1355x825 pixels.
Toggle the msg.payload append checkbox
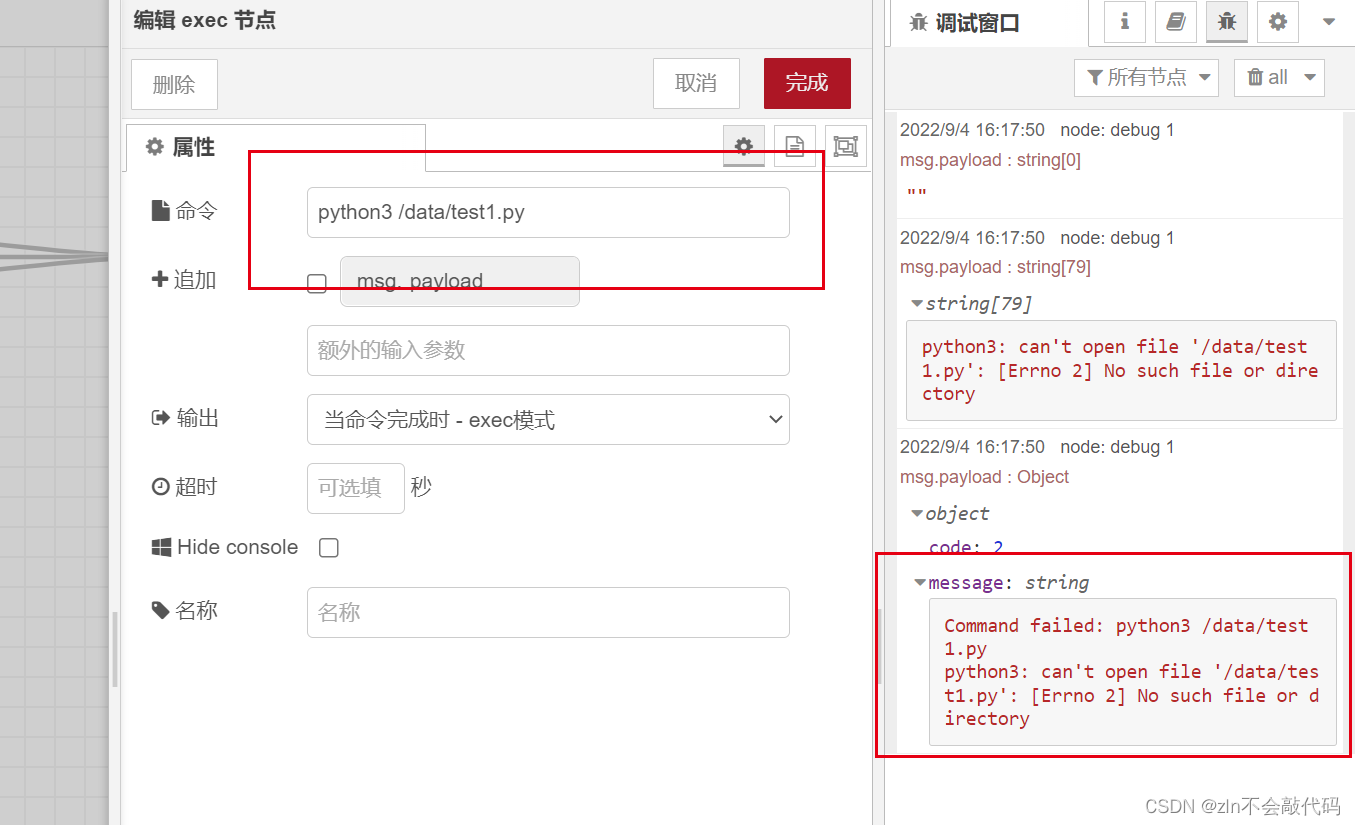point(317,283)
